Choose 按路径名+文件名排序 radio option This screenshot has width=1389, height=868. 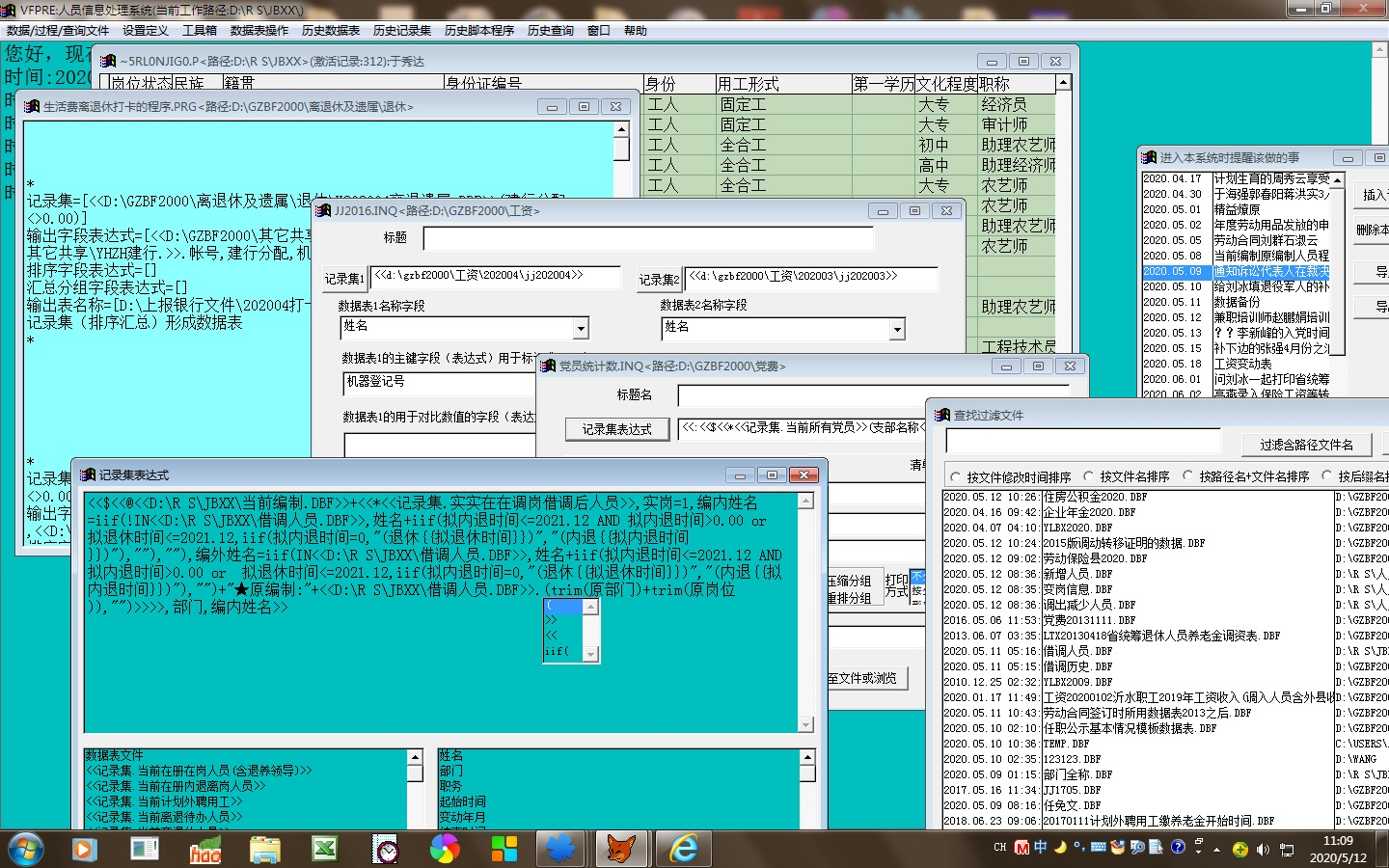[x=1188, y=476]
